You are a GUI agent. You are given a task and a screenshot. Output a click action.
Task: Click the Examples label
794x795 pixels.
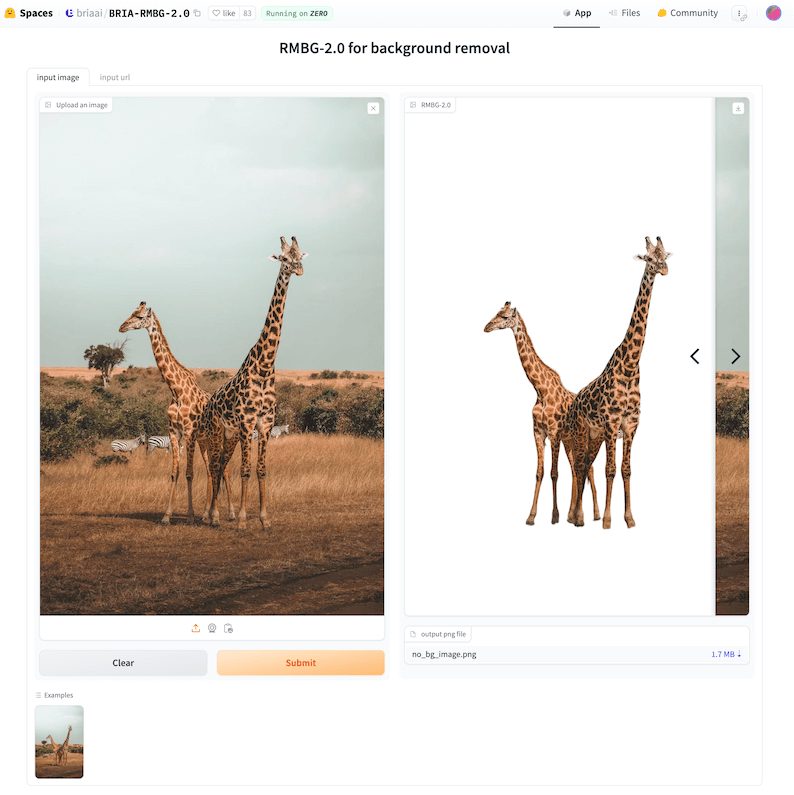point(54,695)
